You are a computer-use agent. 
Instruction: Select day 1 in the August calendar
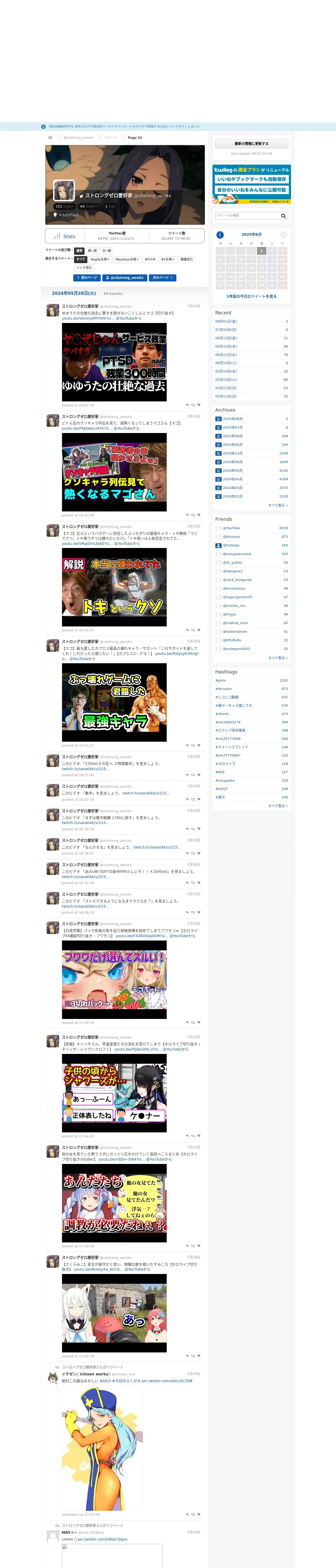coord(262,251)
